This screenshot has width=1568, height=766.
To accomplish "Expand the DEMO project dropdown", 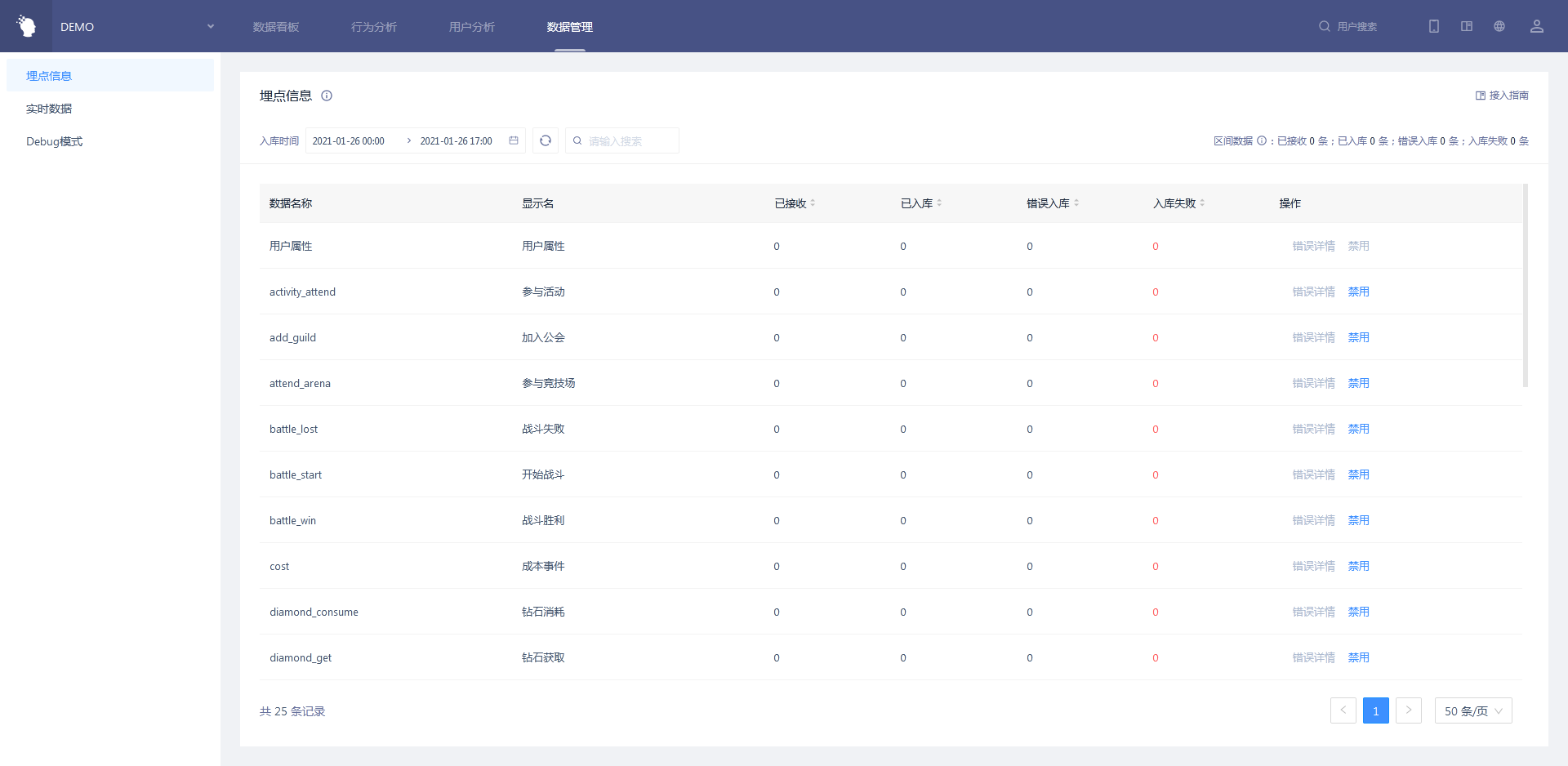I will [x=210, y=26].
